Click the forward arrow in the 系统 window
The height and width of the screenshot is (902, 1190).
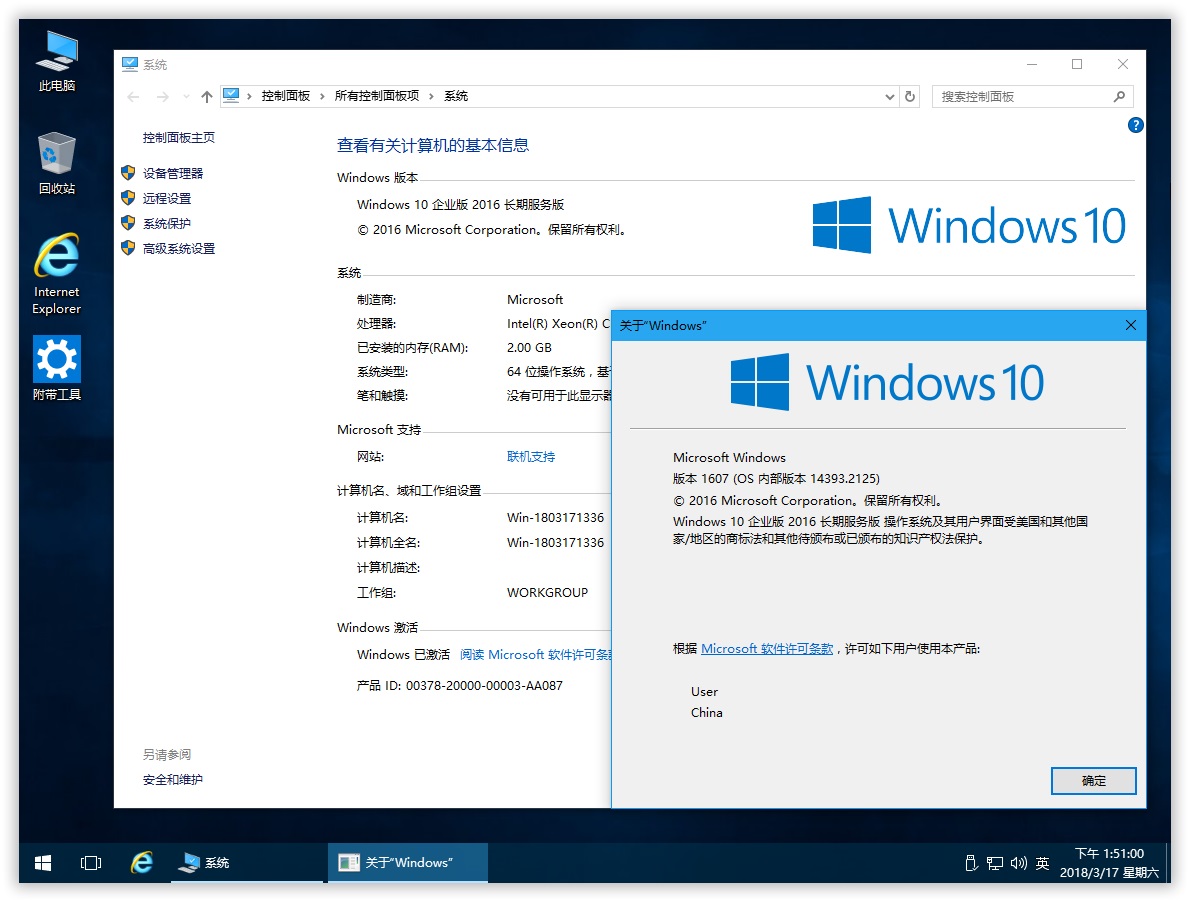(x=162, y=96)
